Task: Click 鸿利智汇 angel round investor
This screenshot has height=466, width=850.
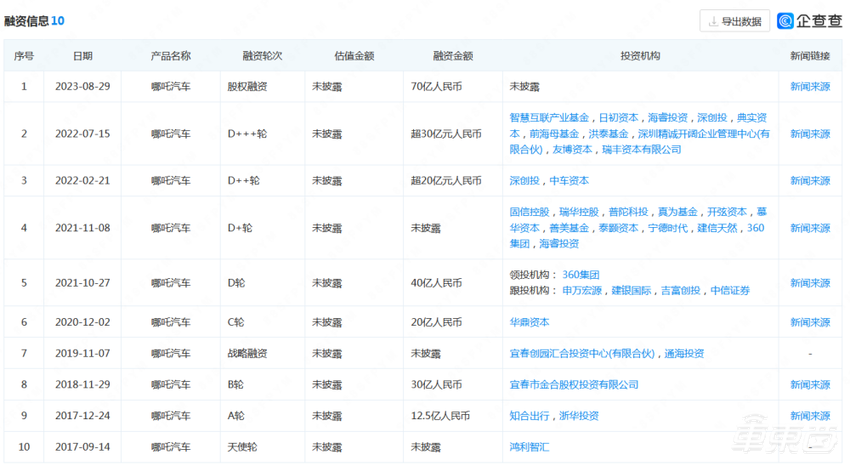Action: (530, 447)
